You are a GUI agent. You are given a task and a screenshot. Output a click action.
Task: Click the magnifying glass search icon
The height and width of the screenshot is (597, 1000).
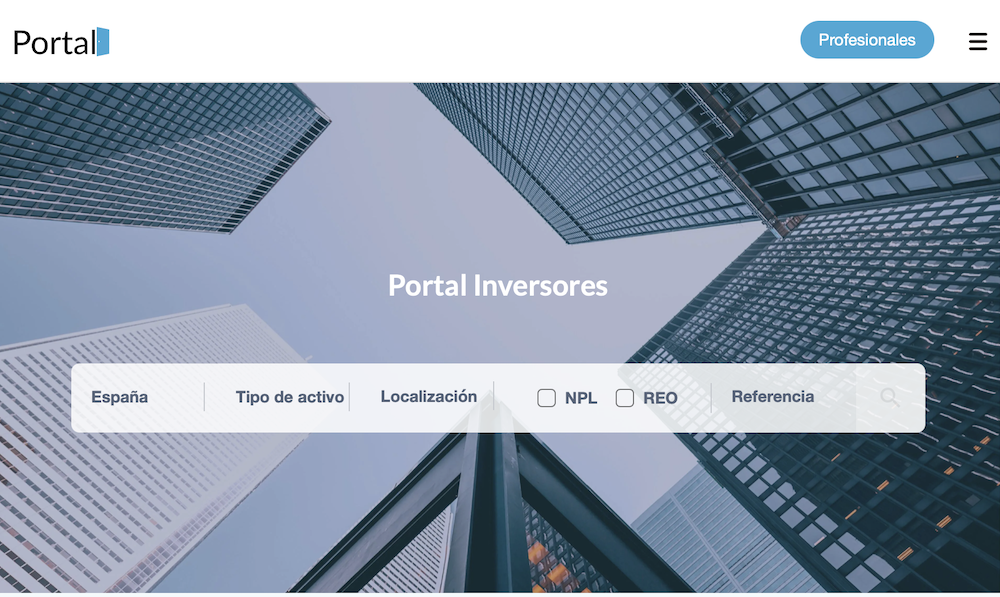click(889, 398)
